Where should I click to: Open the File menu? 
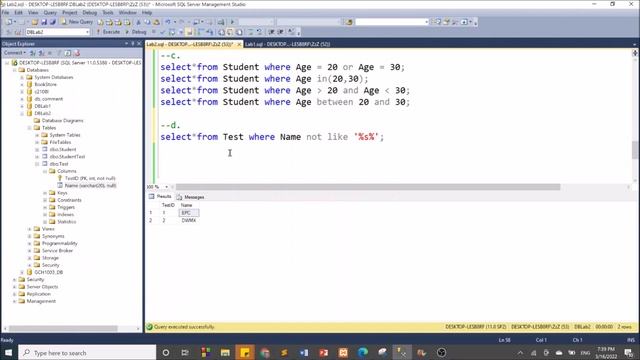pos(6,13)
